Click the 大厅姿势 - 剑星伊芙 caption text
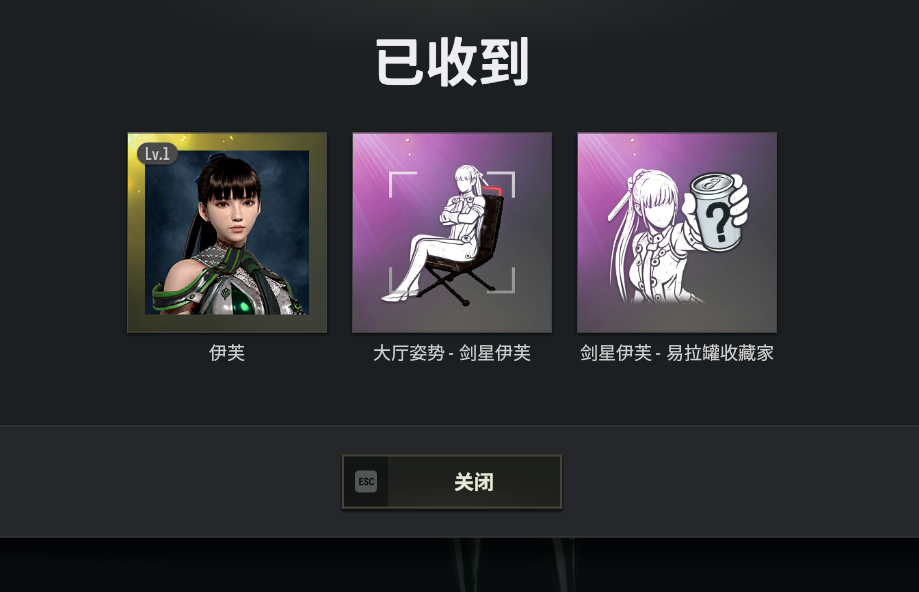The image size is (919, 592). pyautogui.click(x=452, y=353)
